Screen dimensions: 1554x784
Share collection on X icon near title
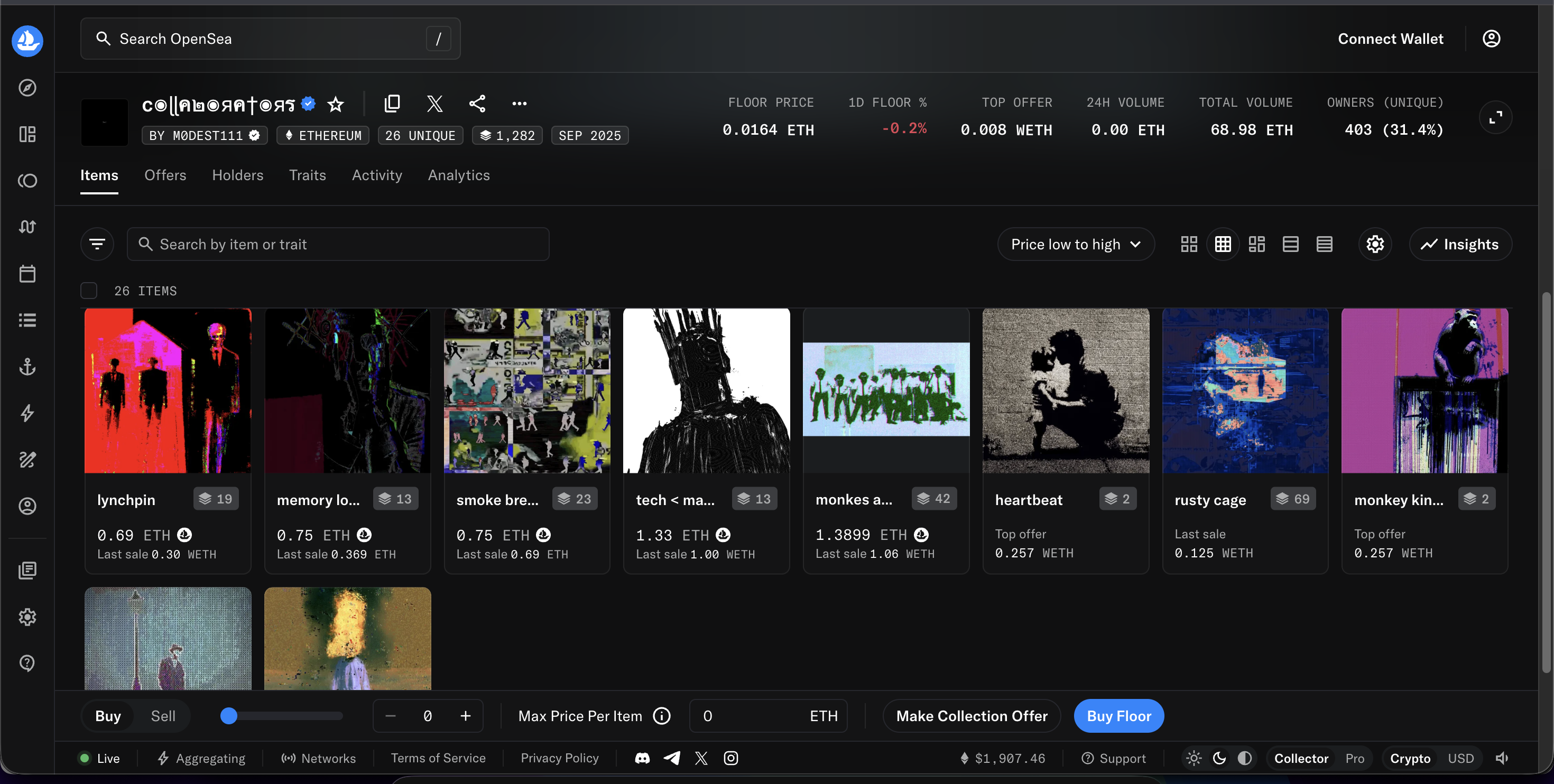tap(434, 104)
